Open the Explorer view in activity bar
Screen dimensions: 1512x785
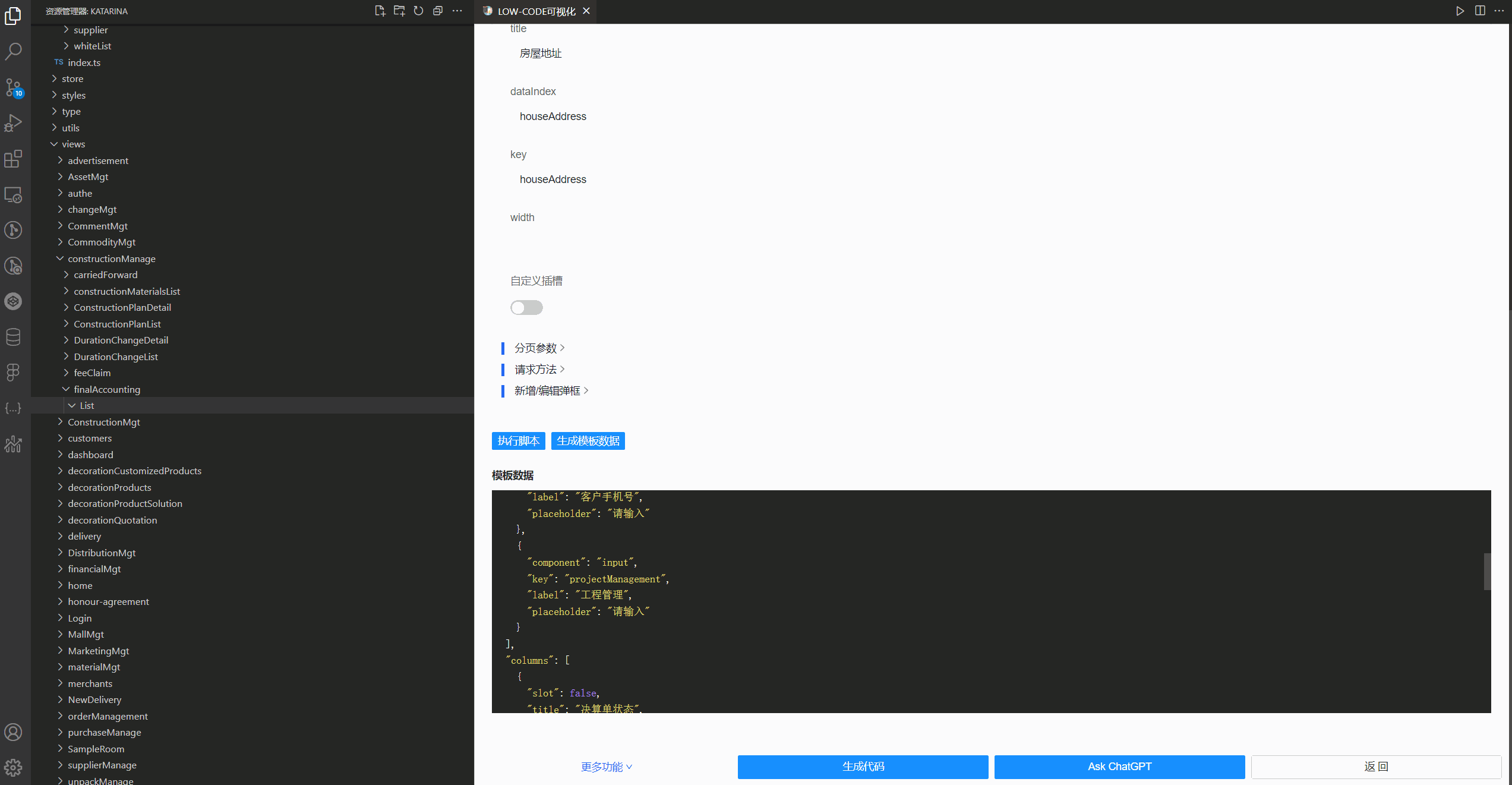click(13, 15)
